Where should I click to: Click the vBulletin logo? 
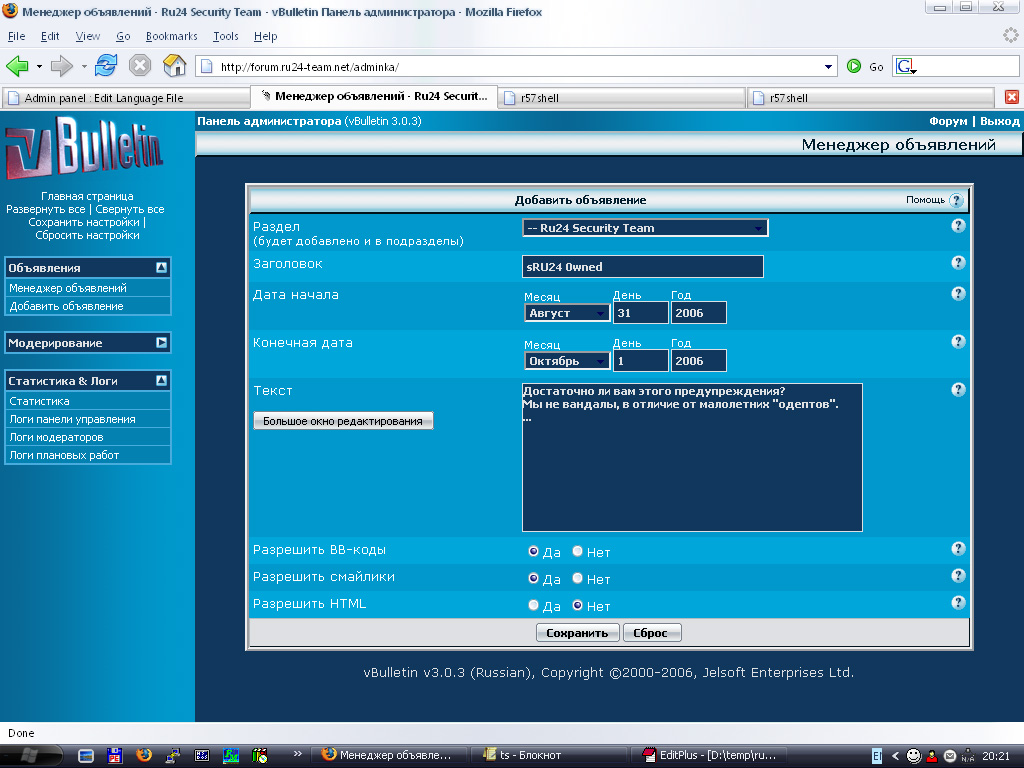coord(84,147)
